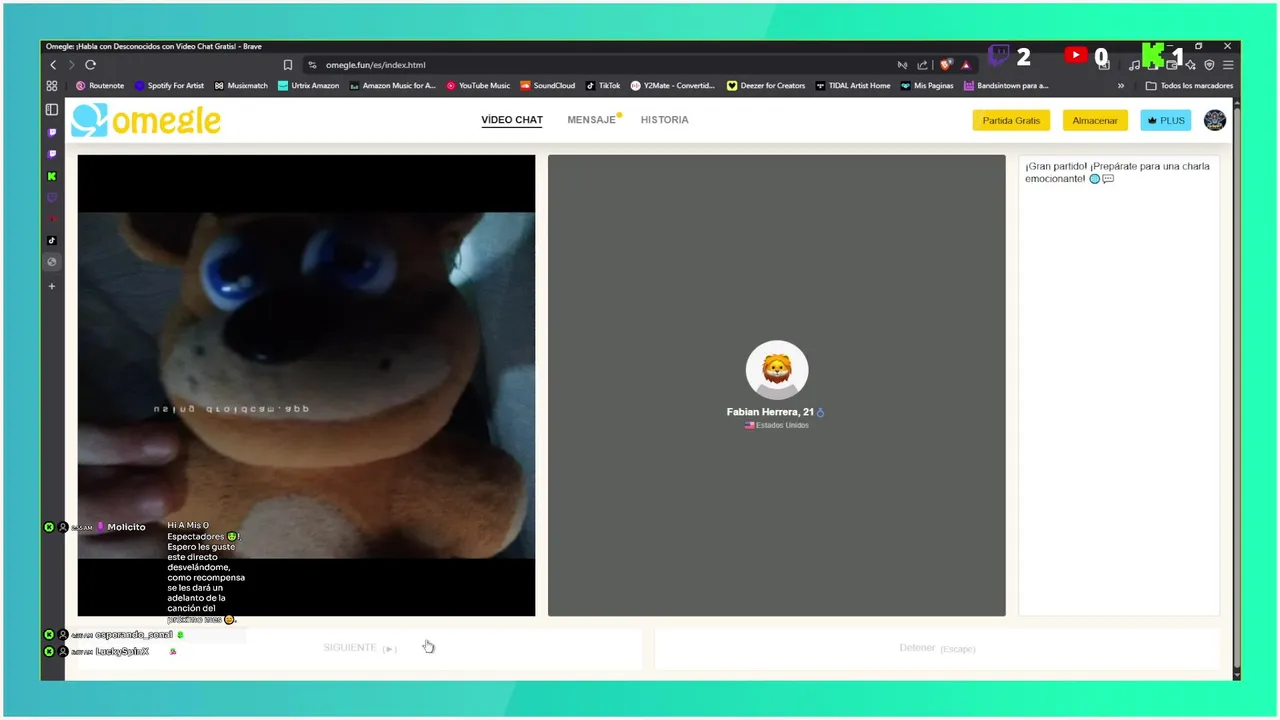This screenshot has height=720, width=1280.
Task: Click Molicito username in chat overlay
Action: [127, 527]
